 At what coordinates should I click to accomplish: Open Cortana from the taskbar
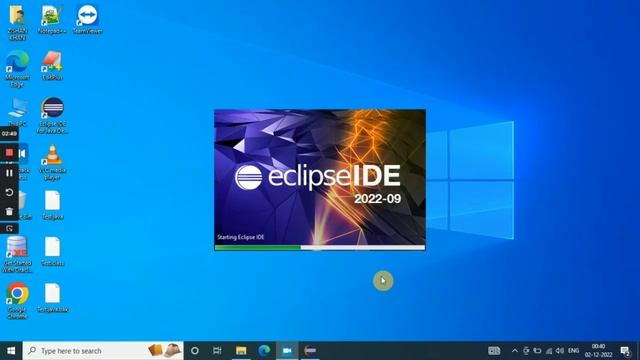point(195,351)
